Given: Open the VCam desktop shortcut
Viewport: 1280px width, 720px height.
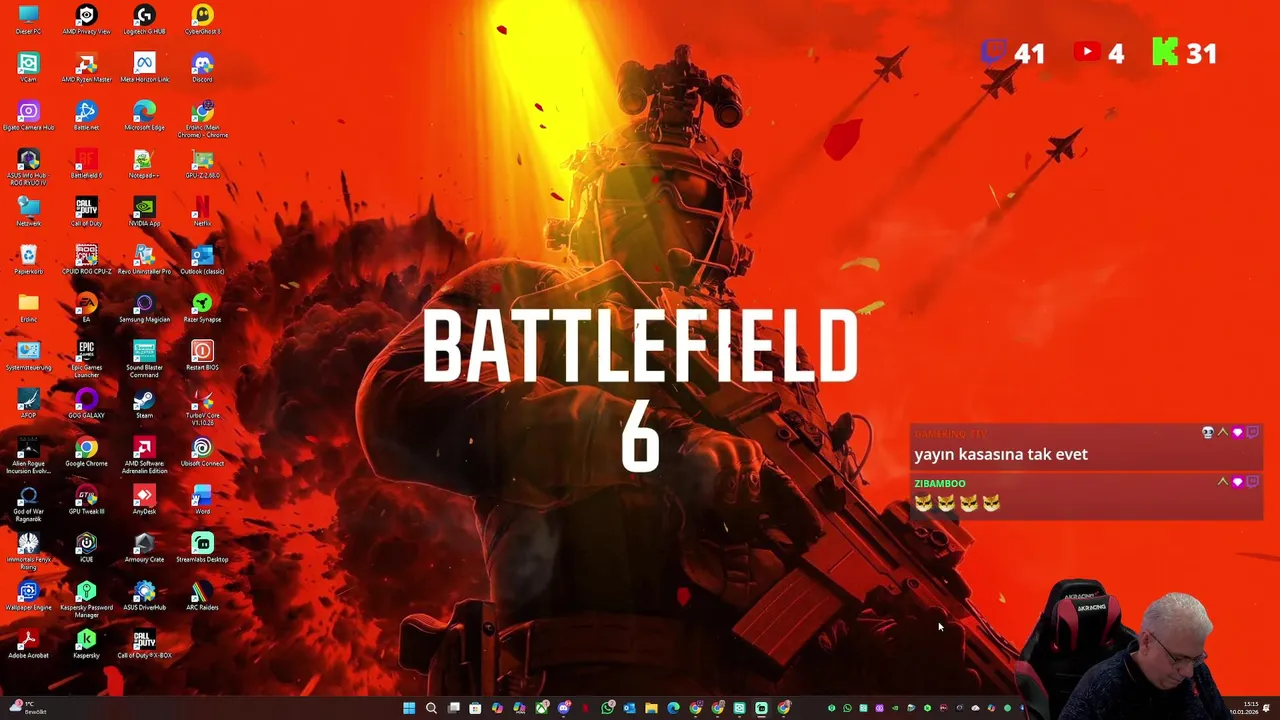Looking at the screenshot, I should pos(28,67).
